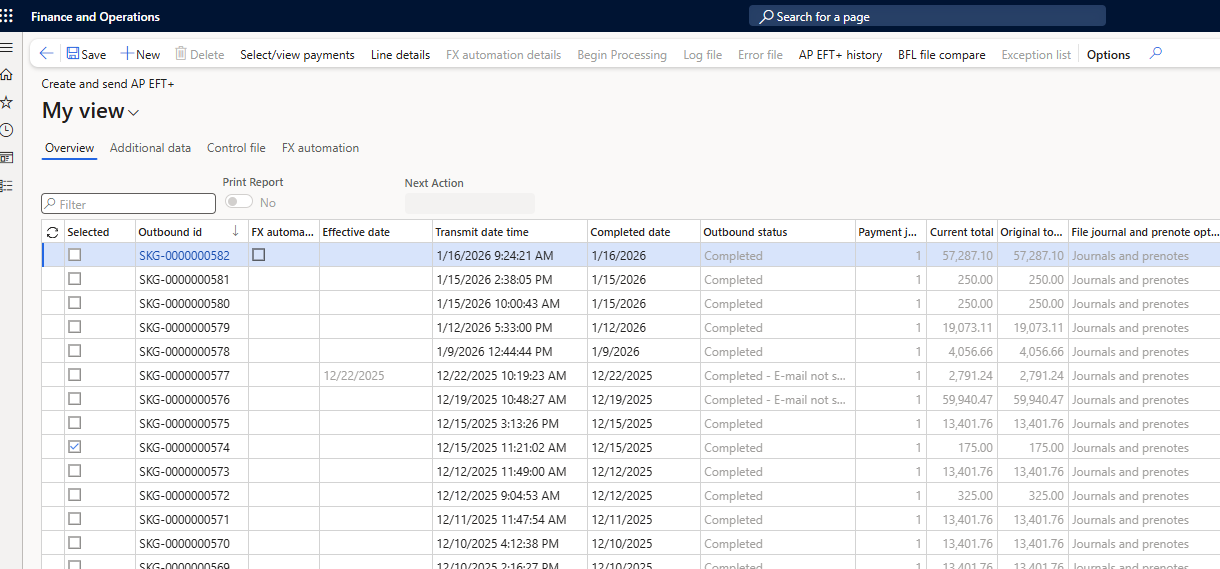Uncheck the Selected box for SKG-0000000574
This screenshot has height=569, width=1220.
tap(74, 447)
